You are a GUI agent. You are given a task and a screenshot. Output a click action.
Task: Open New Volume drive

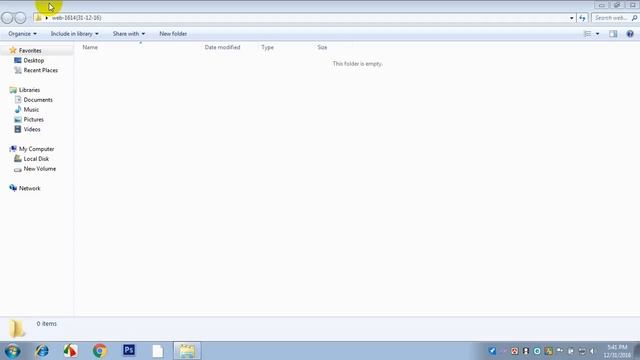tap(40, 169)
